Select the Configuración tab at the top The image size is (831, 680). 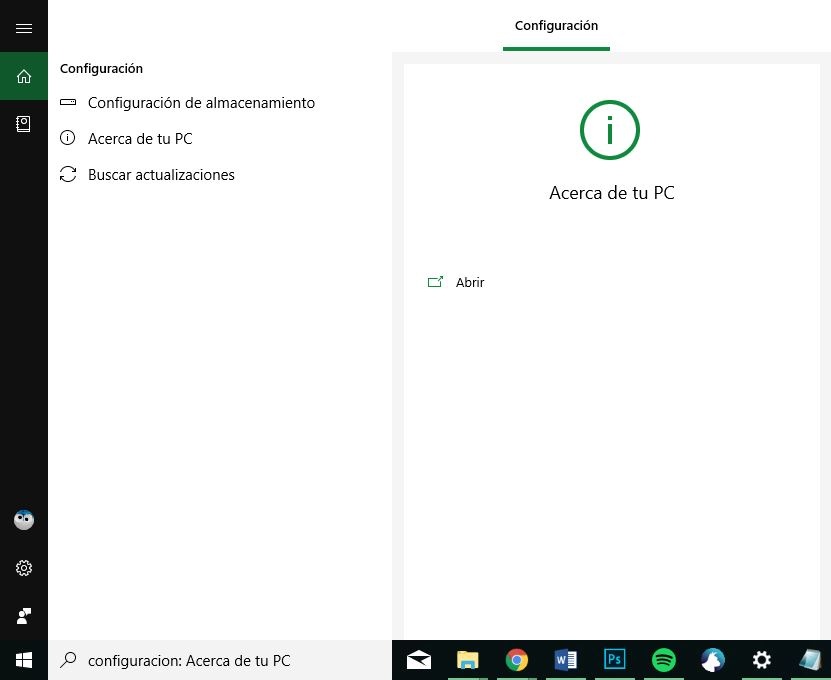[556, 25]
